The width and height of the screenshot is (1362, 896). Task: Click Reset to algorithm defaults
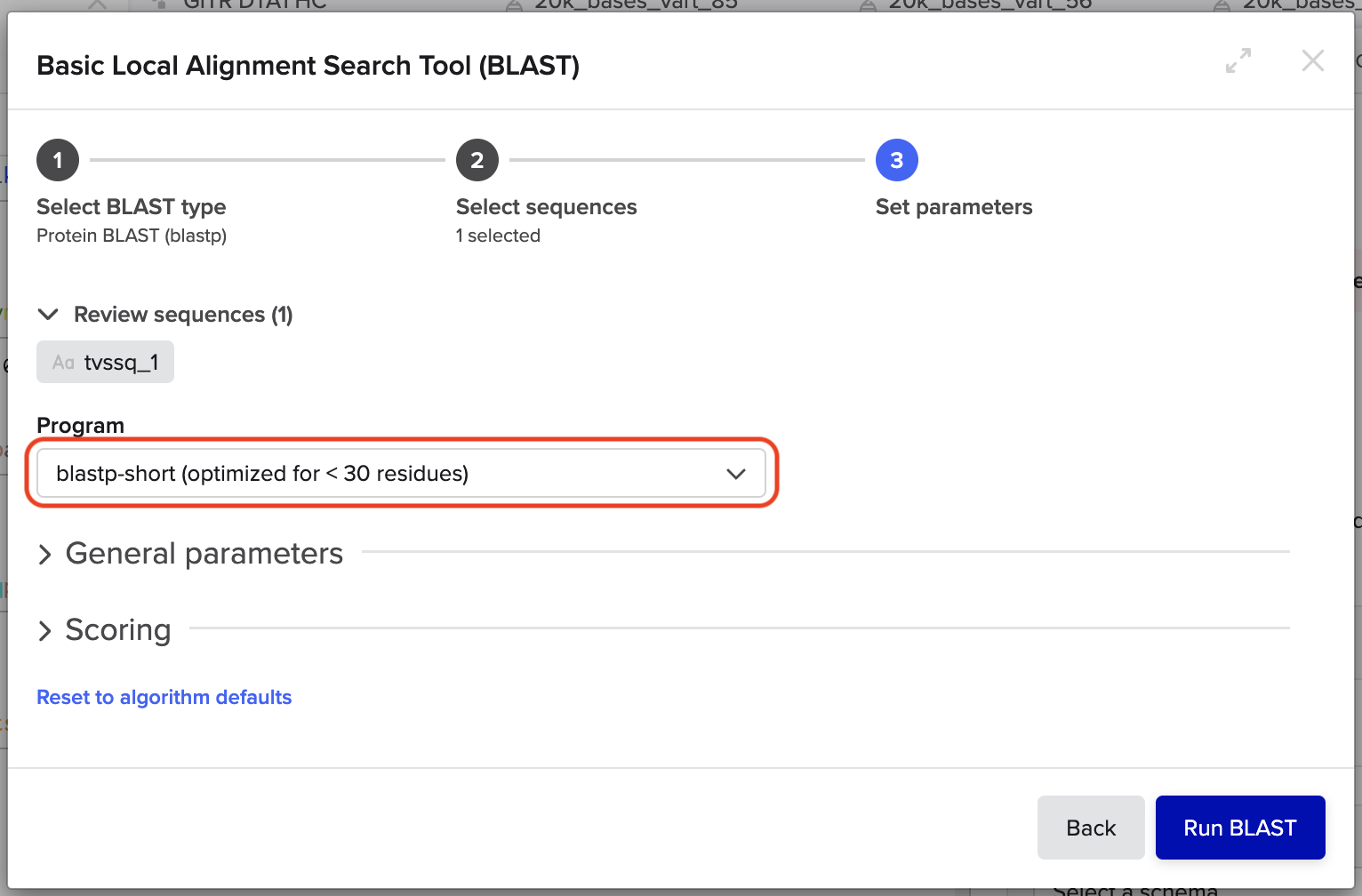point(164,698)
